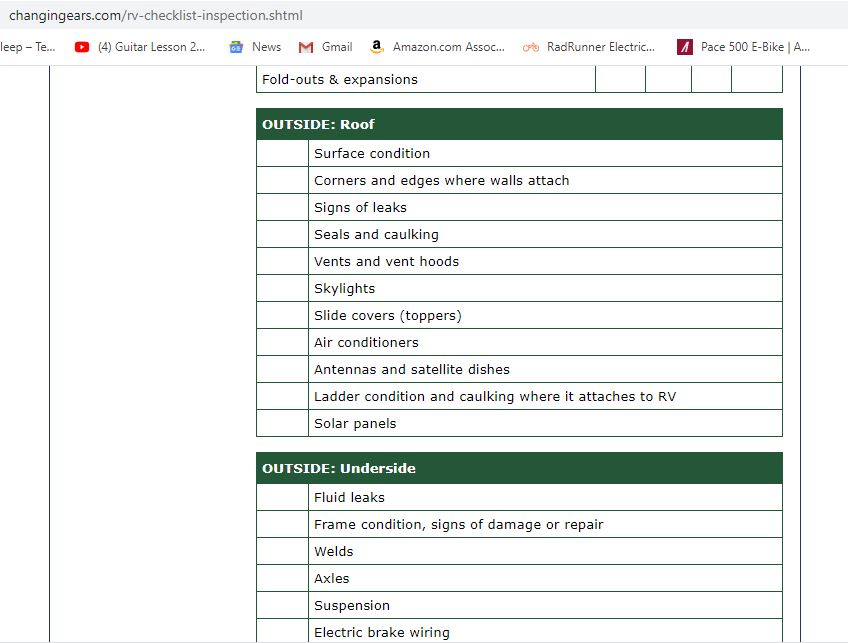The image size is (848, 643).
Task: Click the first box in Fold-outs & expansions row
Action: [x=620, y=80]
